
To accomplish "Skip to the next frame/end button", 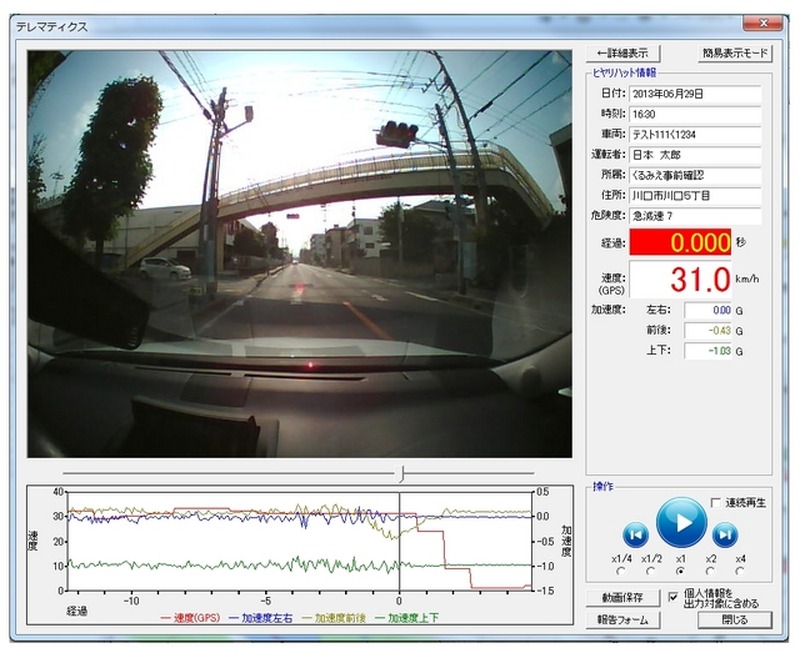I will click(725, 534).
